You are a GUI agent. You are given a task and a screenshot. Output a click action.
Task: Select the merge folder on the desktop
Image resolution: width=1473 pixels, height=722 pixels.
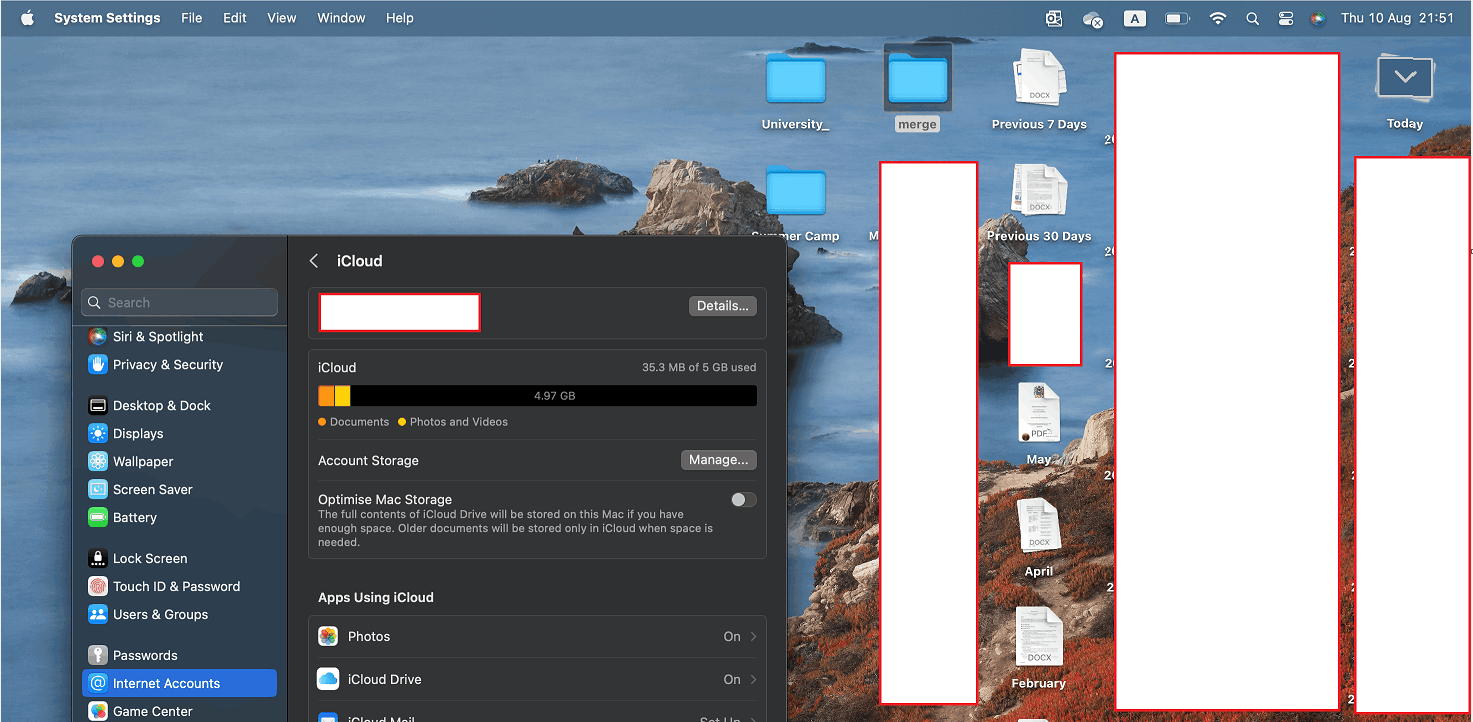point(917,89)
